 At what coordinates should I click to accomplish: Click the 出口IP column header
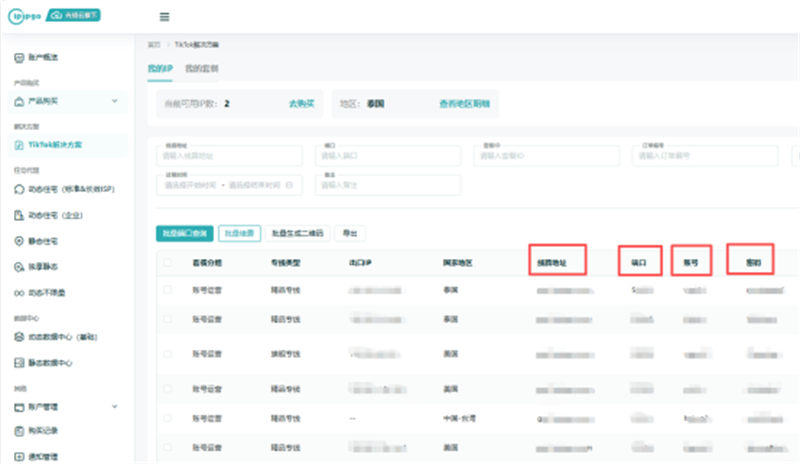(x=360, y=263)
